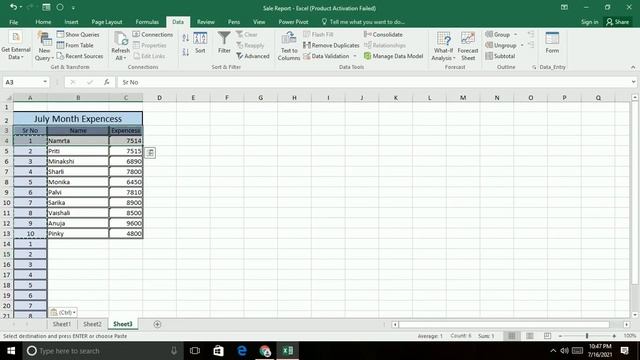This screenshot has width=640, height=360.
Task: Open Microsoft Store from taskbar
Action: (x=218, y=351)
